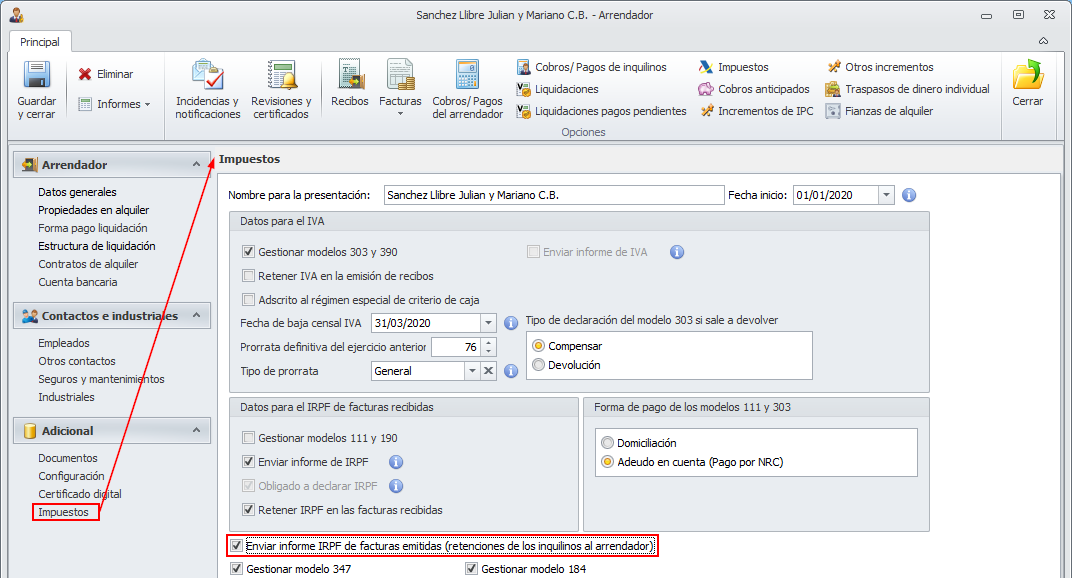Screen dimensions: 1072x578
Task: Click Guardar y cerrar floppy icon
Action: tap(37, 75)
